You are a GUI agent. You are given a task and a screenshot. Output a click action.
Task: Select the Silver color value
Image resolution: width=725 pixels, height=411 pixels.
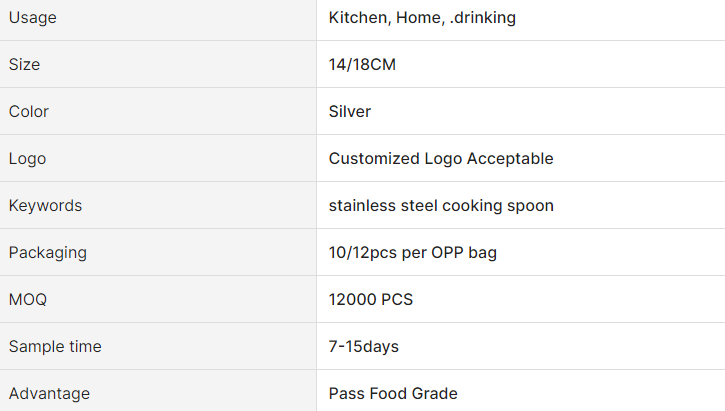pyautogui.click(x=350, y=112)
